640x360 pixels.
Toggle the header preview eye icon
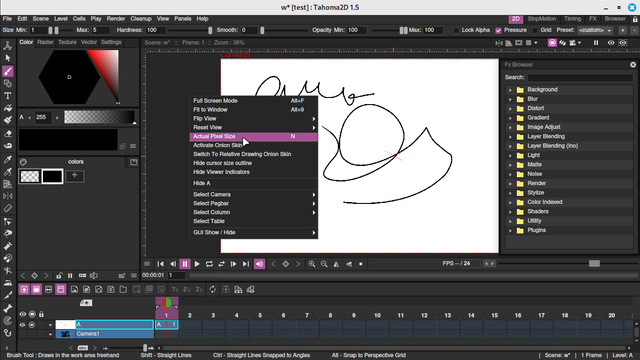(x=22, y=314)
